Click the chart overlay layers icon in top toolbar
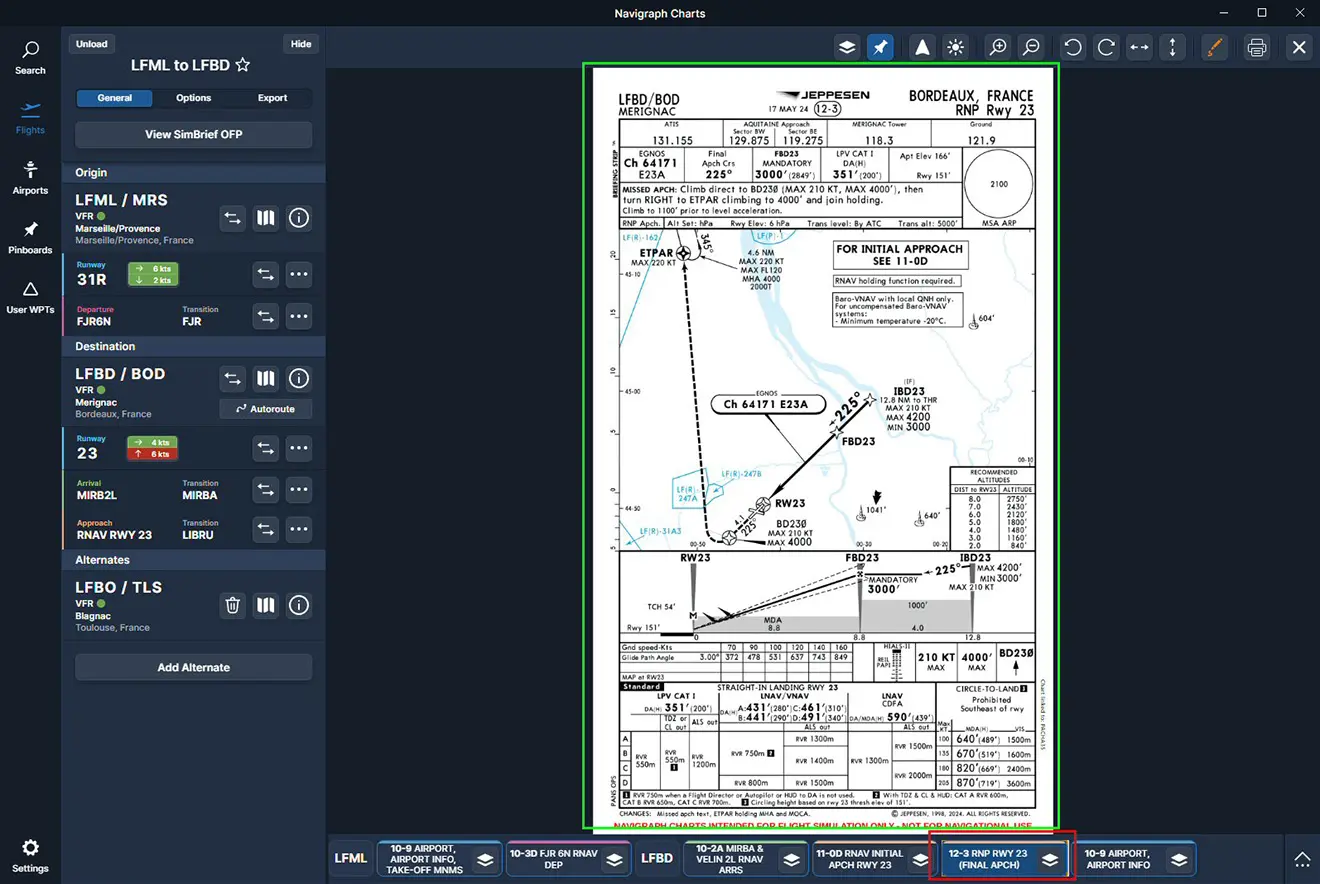 click(847, 47)
